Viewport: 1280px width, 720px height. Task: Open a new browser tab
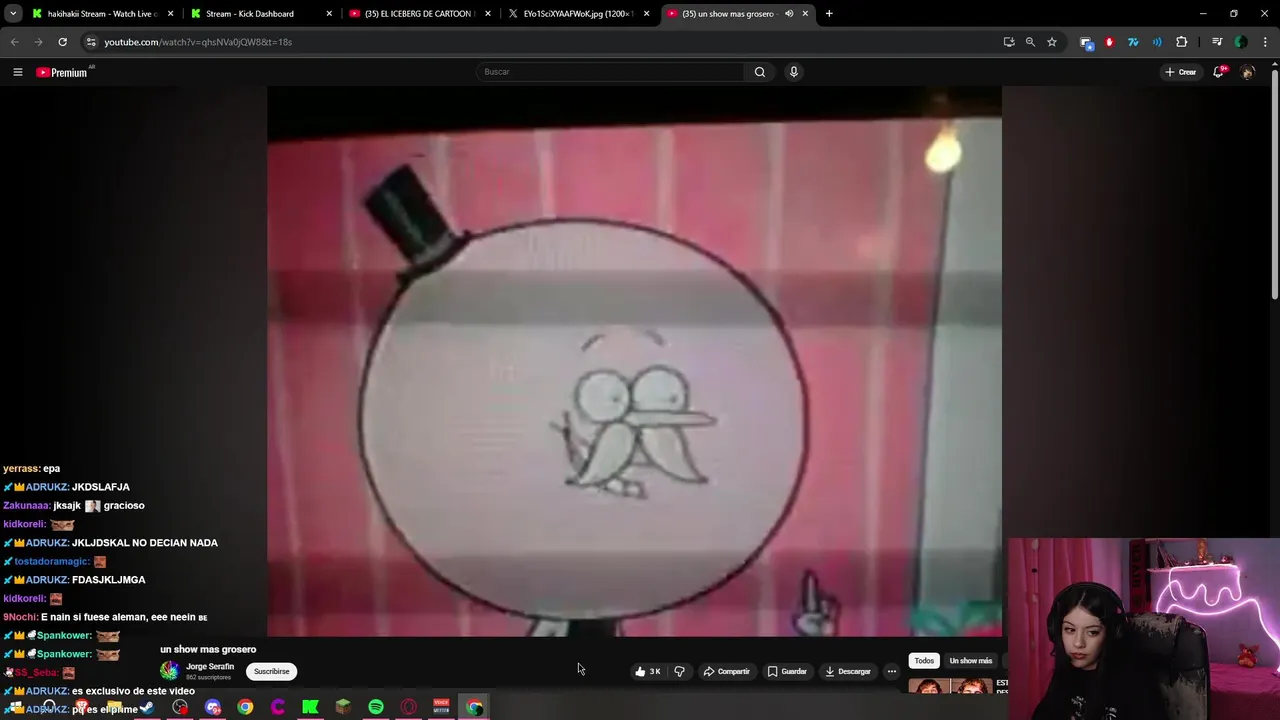[829, 14]
